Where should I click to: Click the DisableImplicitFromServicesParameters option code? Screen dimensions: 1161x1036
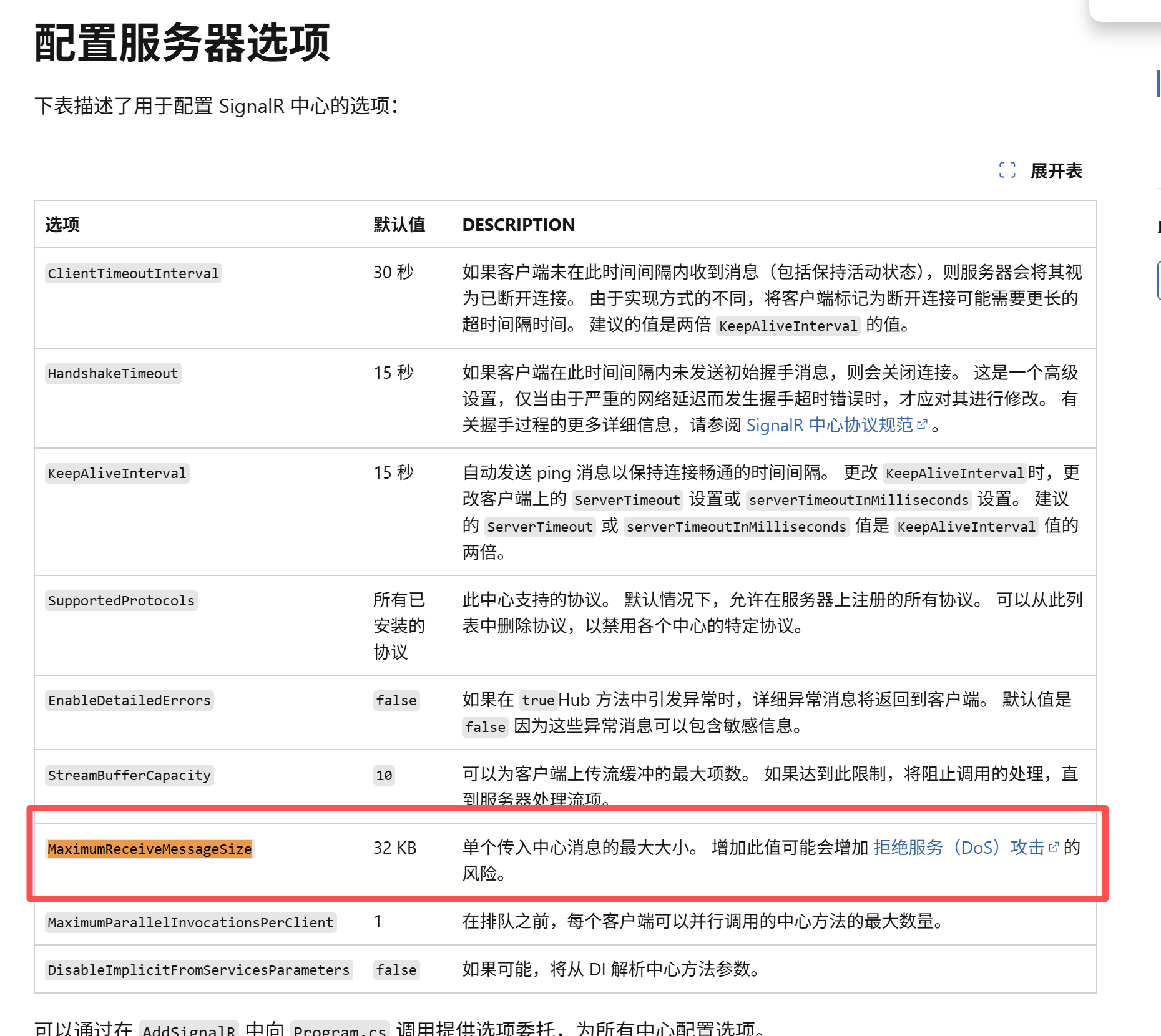tap(199, 970)
